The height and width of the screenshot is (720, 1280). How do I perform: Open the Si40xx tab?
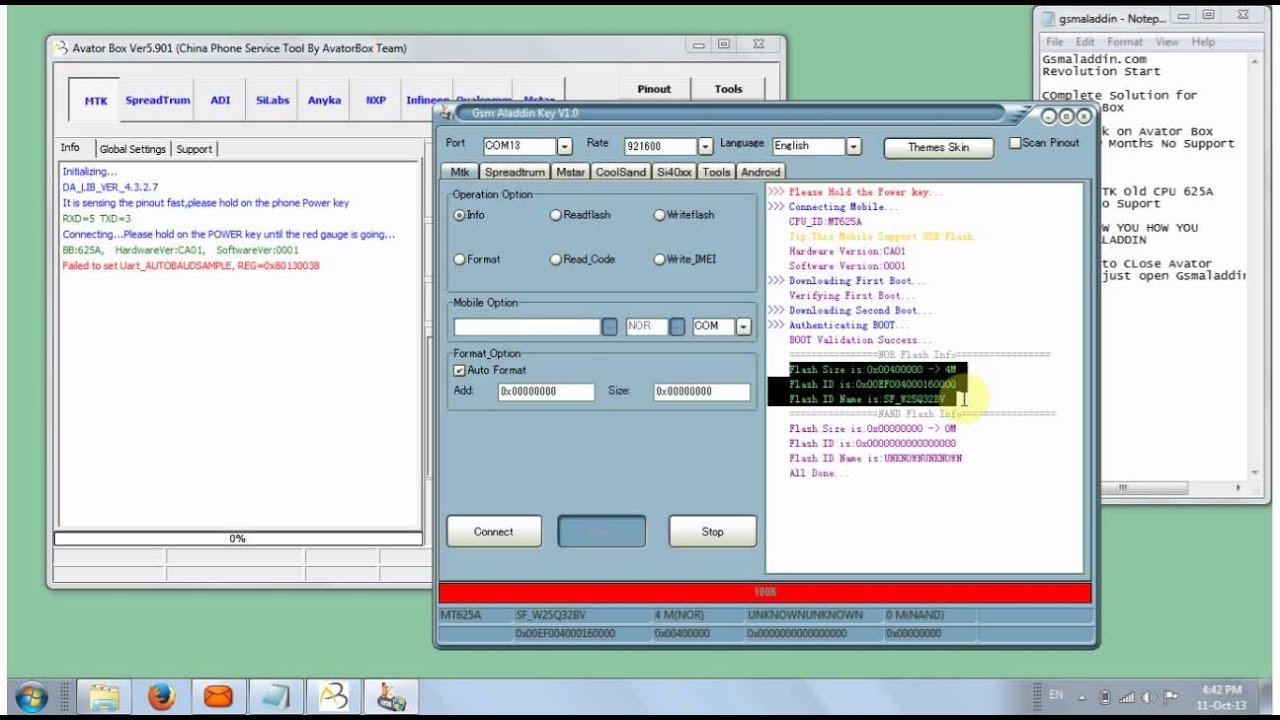click(x=674, y=172)
